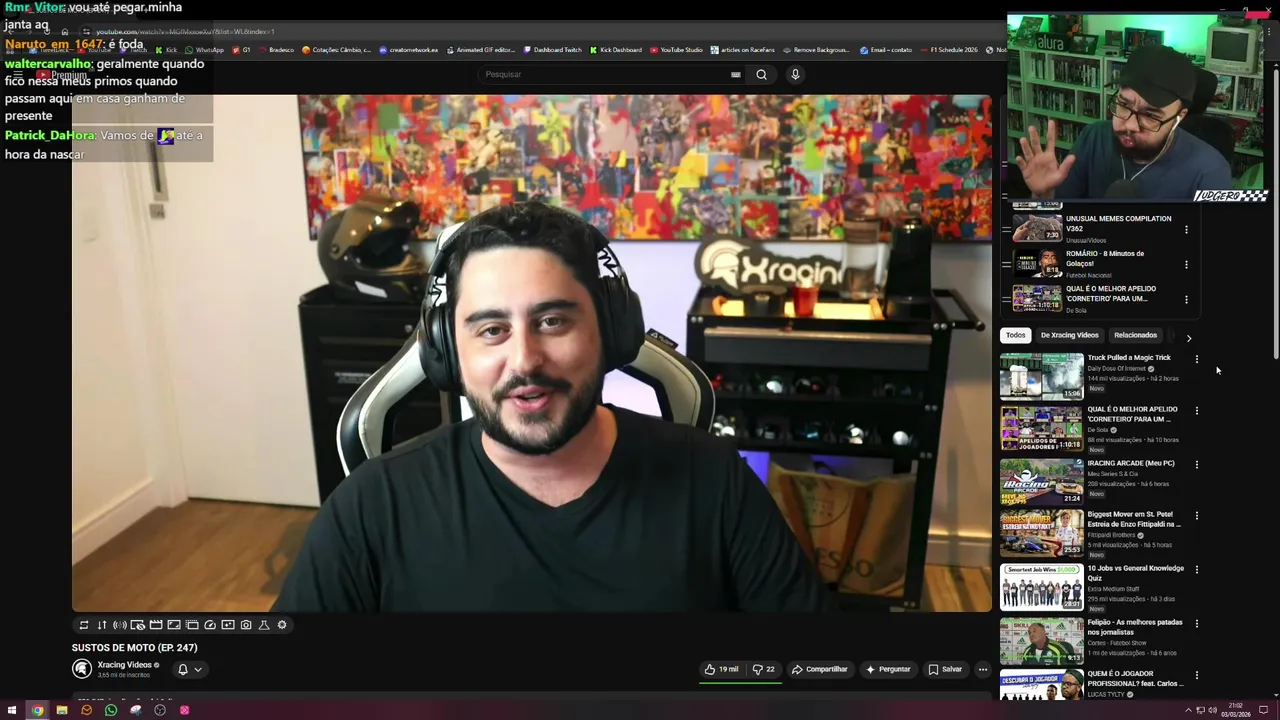The image size is (1280, 720).
Task: Click the microphone voice search icon
Action: [x=795, y=74]
